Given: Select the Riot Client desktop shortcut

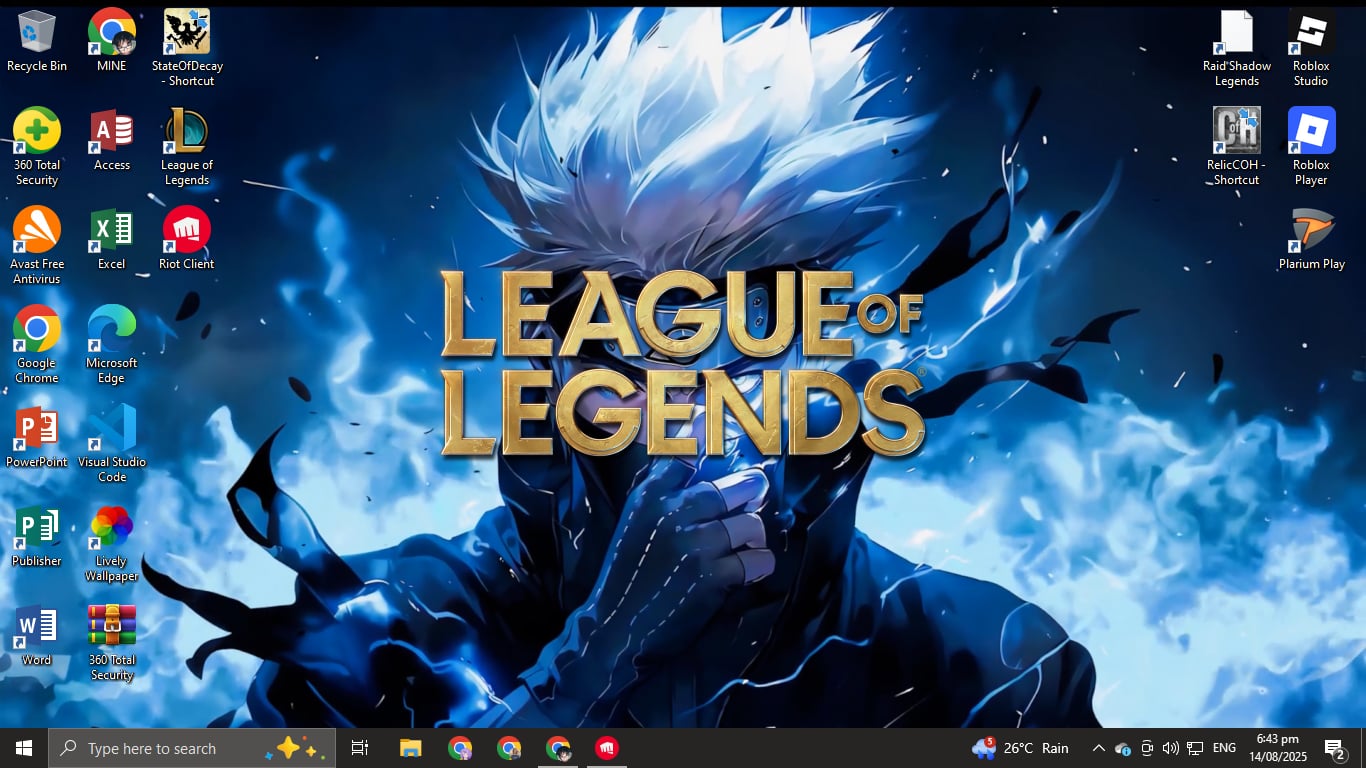Looking at the screenshot, I should click(187, 239).
